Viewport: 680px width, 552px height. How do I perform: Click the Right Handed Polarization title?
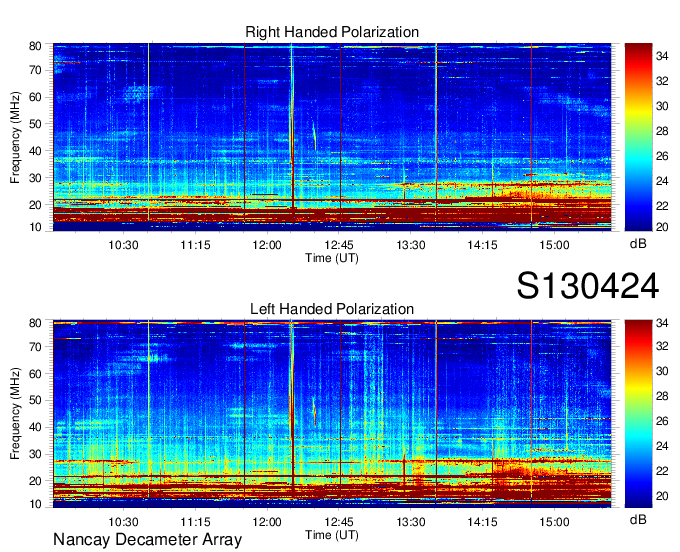332,32
